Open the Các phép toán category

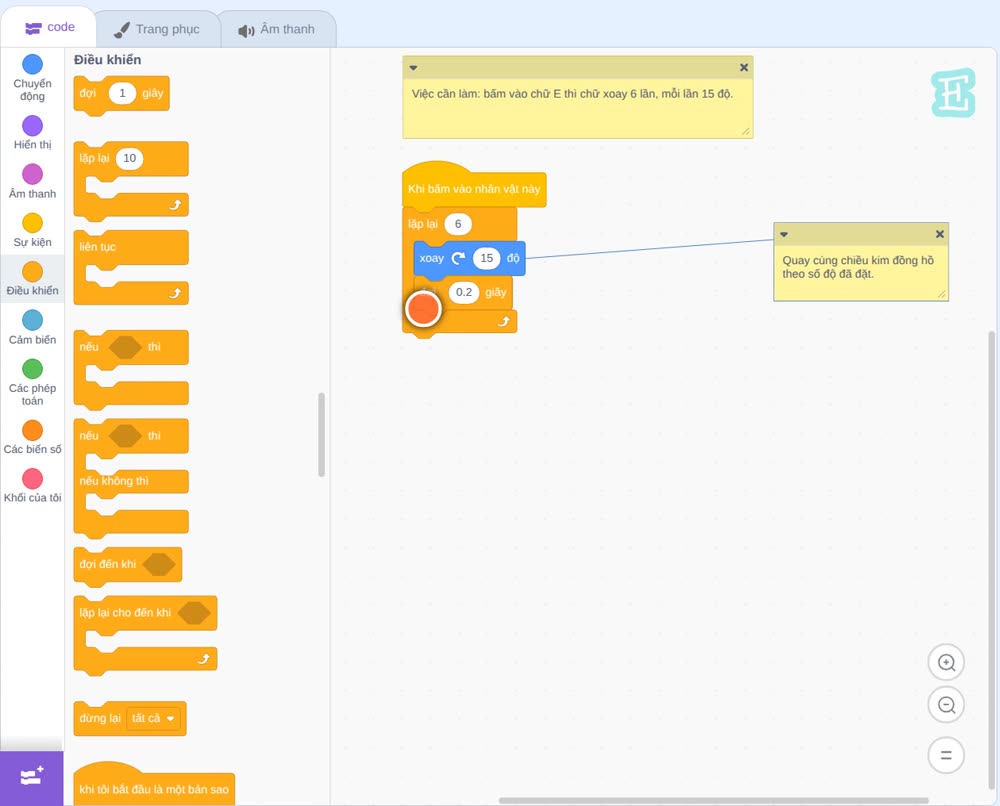(x=32, y=383)
